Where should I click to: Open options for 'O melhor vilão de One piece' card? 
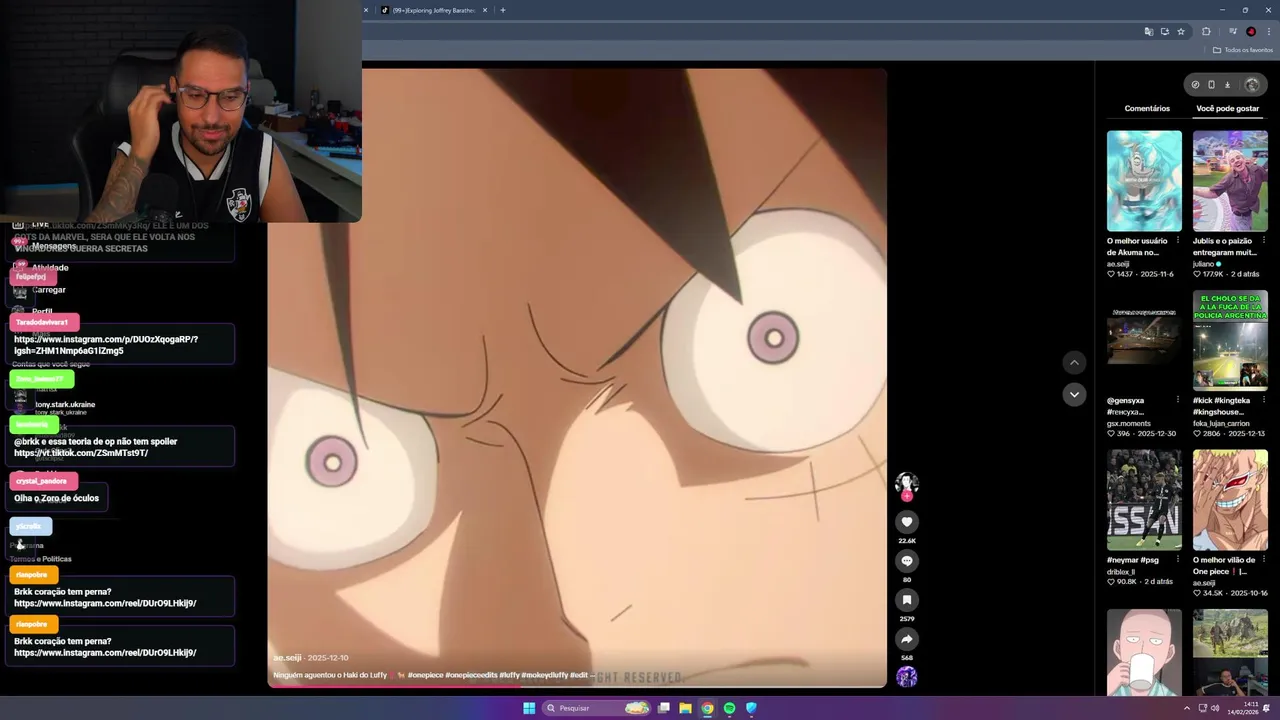pyautogui.click(x=1263, y=560)
